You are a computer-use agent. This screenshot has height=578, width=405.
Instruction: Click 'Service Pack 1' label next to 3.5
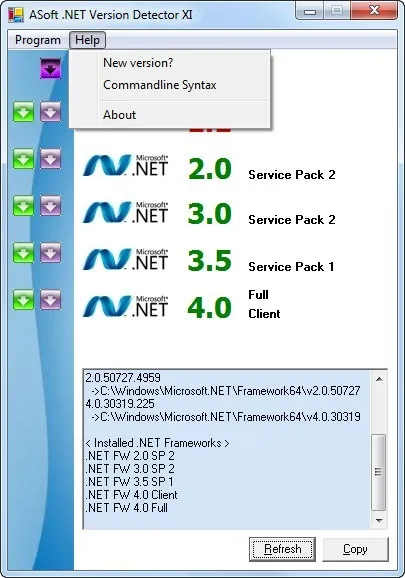[291, 267]
